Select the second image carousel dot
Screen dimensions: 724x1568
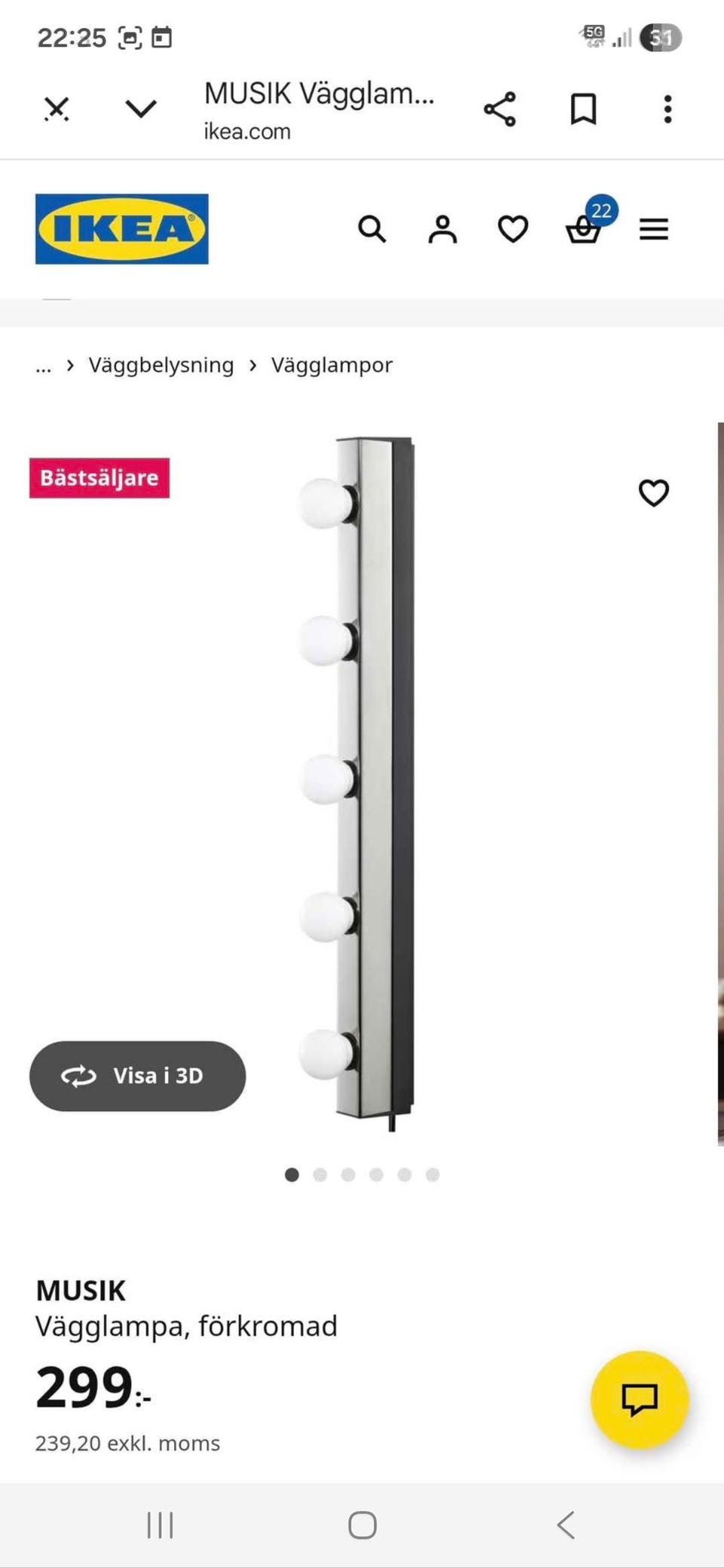[320, 1174]
